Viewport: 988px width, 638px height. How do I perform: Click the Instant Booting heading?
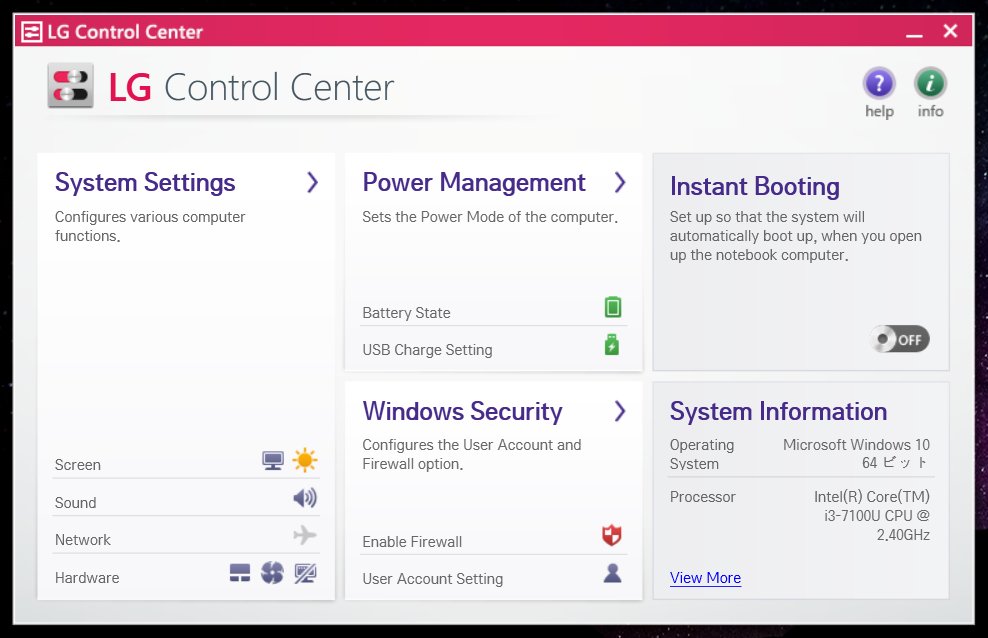(x=755, y=186)
